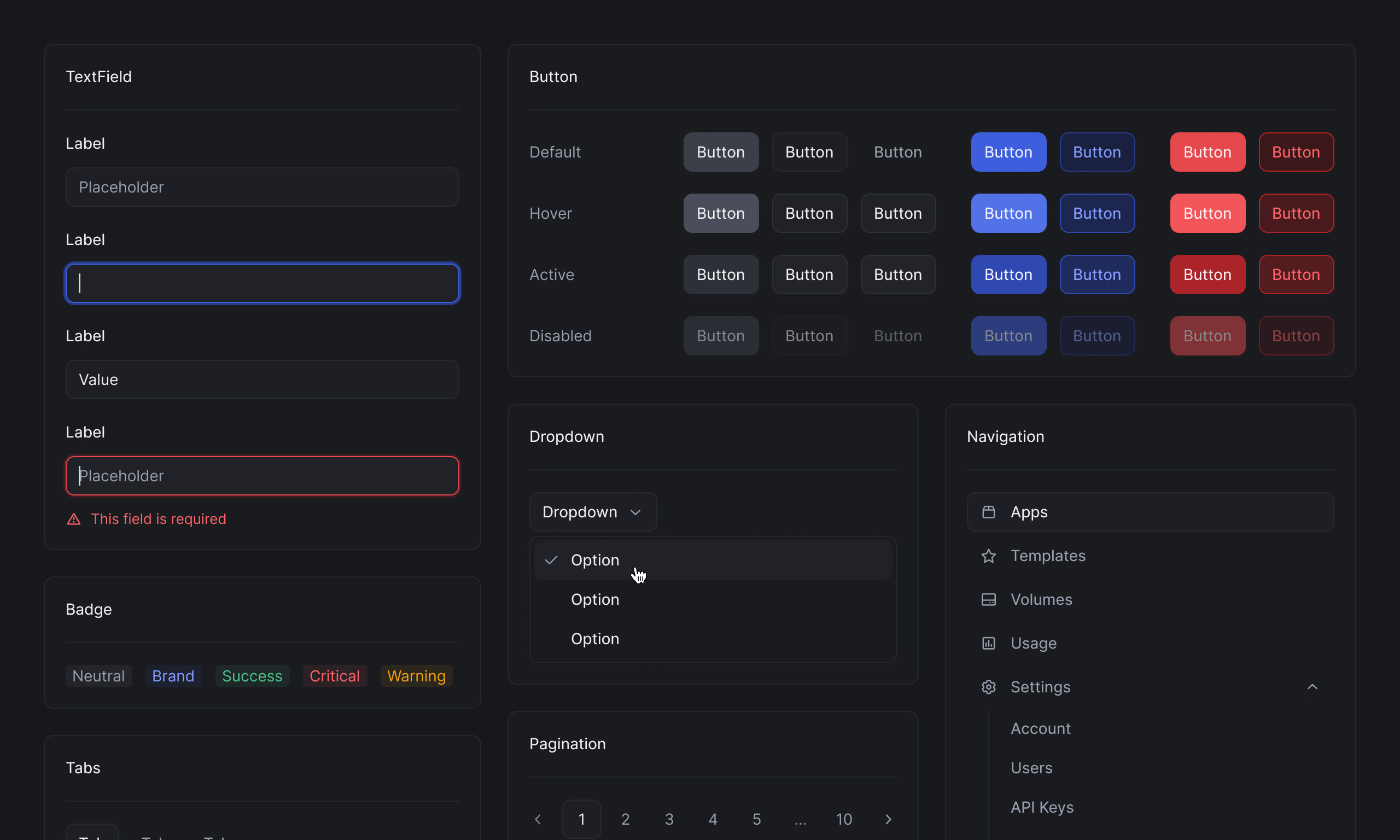Click the Hover row gray filled Button
This screenshot has width=1400, height=840.
coord(720,213)
